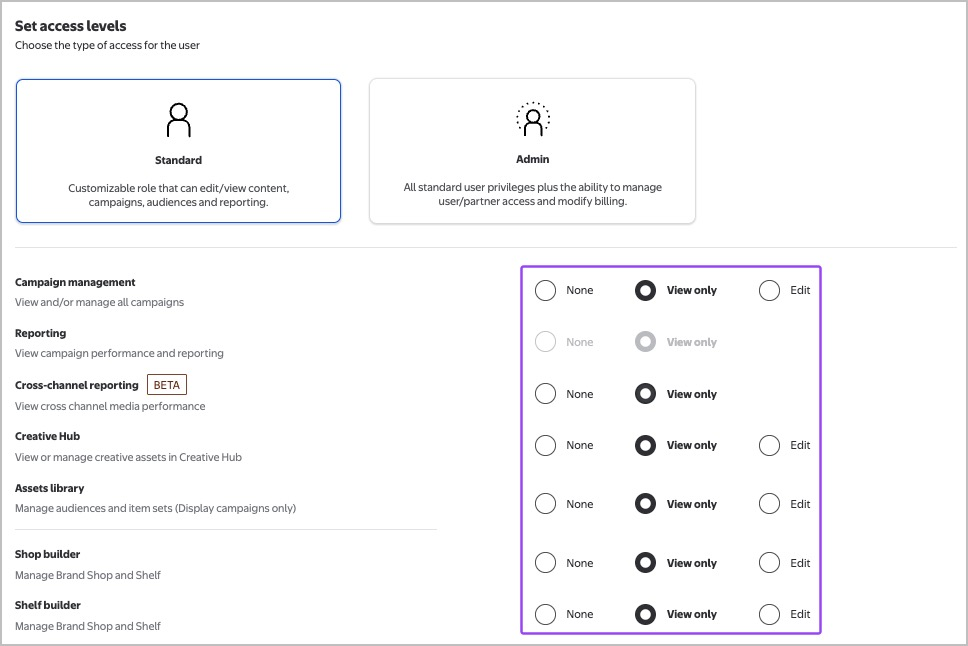This screenshot has height=646, width=968.
Task: Select View only for Shelf builder
Action: point(645,615)
